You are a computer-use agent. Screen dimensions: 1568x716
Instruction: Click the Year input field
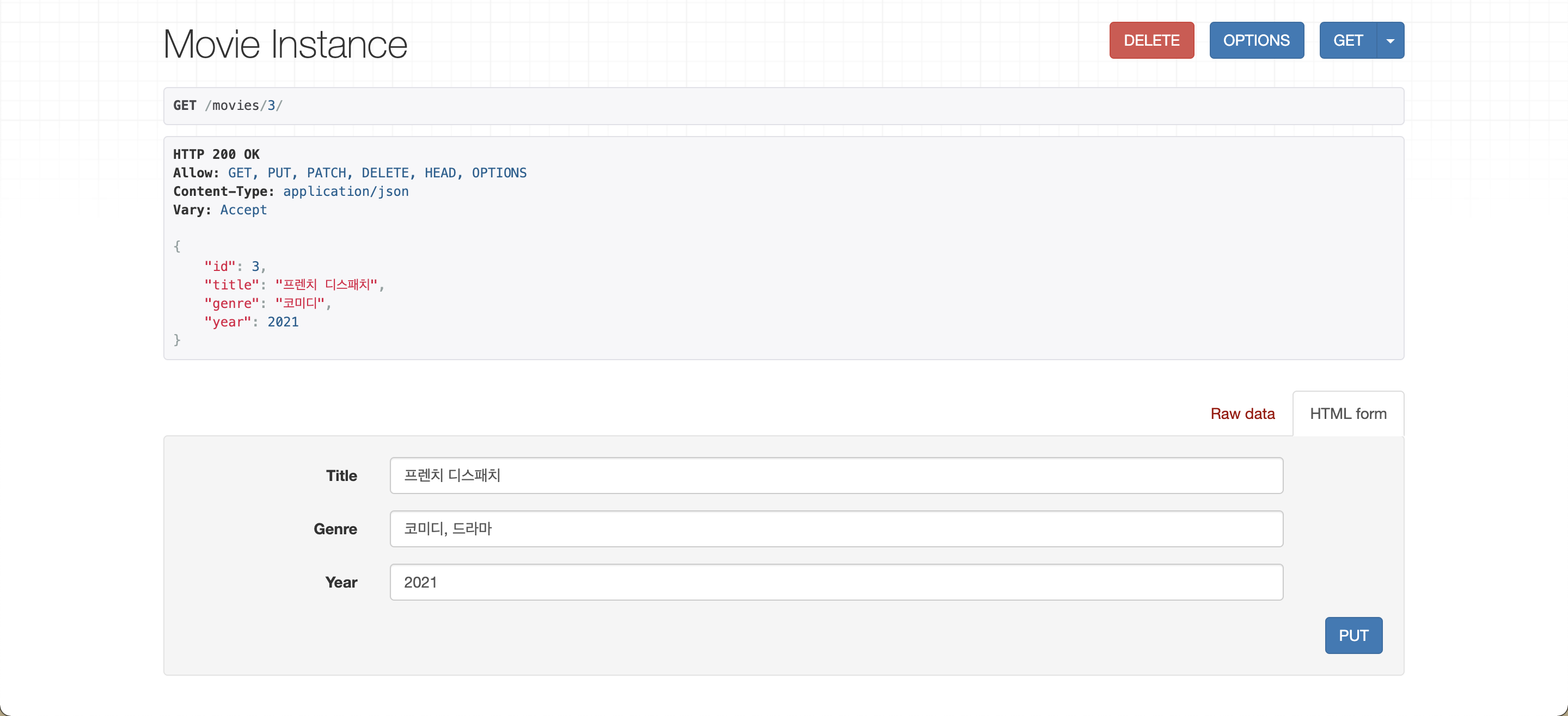tap(836, 582)
